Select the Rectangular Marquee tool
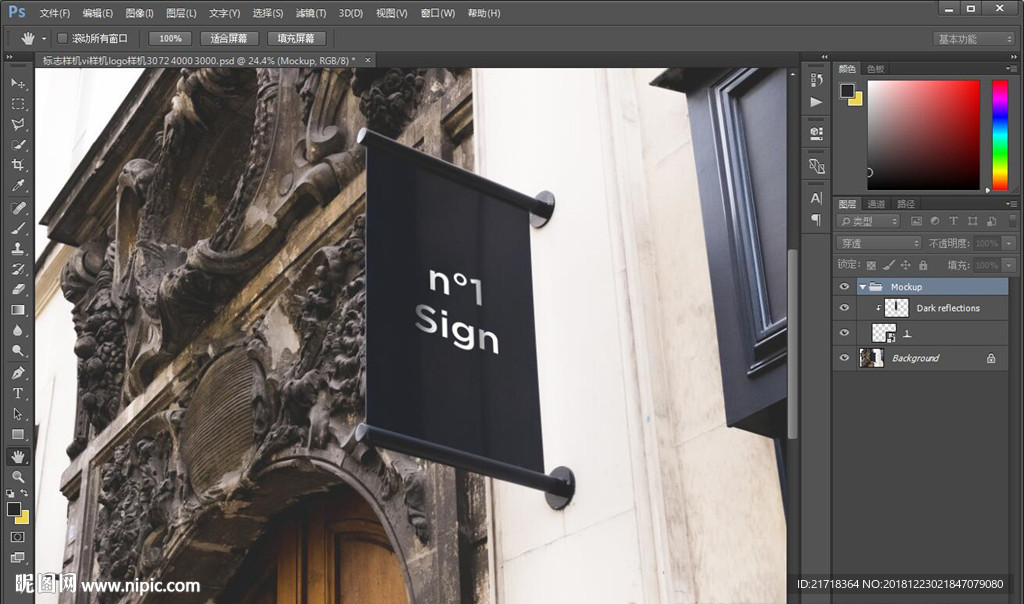The height and width of the screenshot is (604, 1024). (18, 104)
